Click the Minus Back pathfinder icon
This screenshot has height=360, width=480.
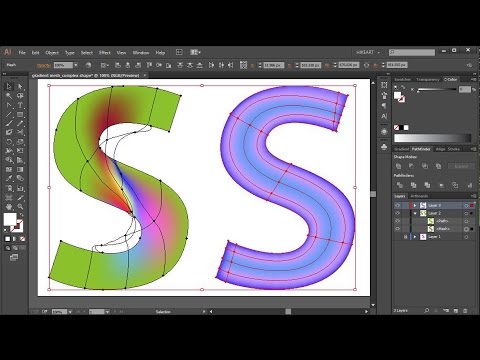click(x=469, y=185)
